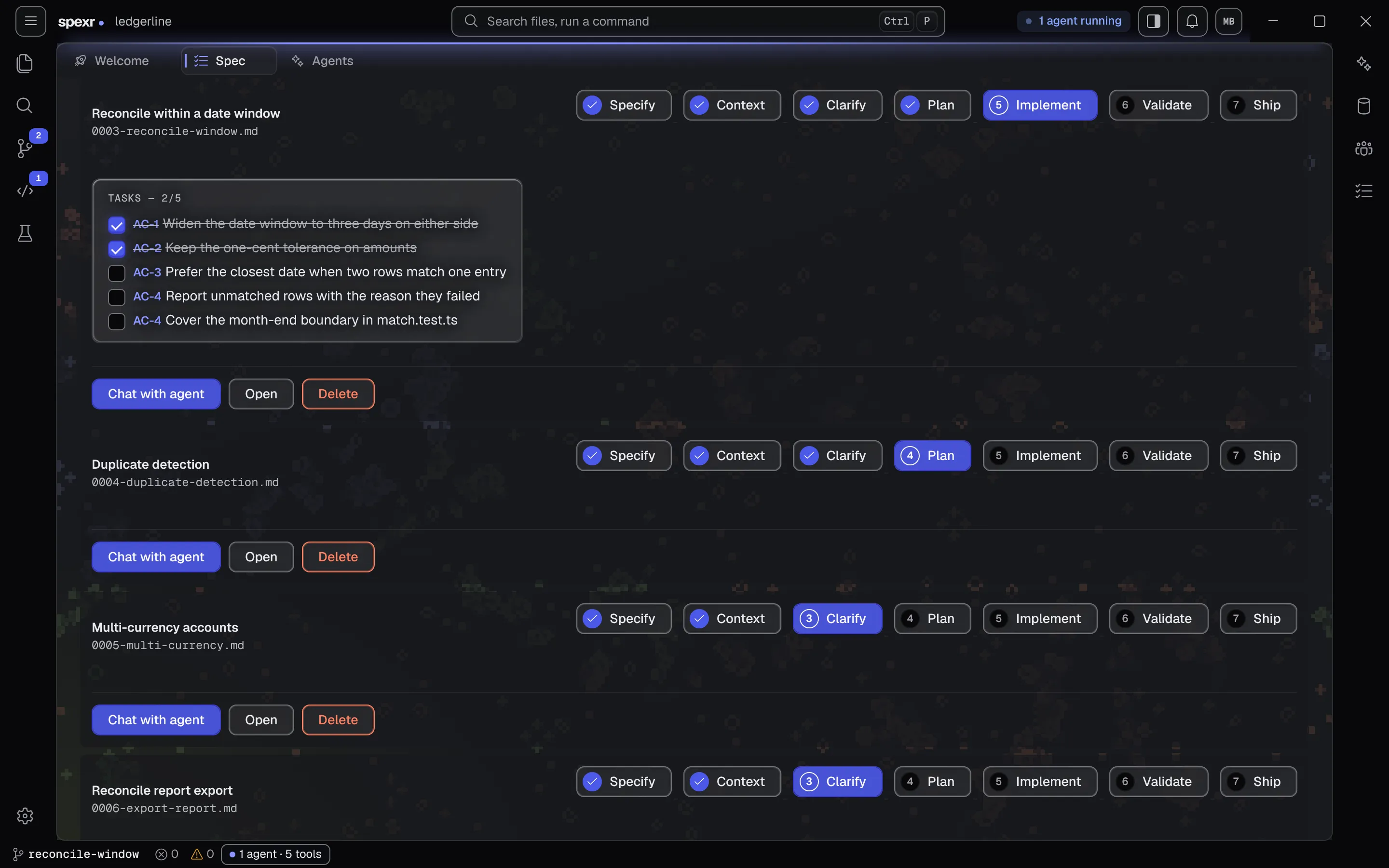Image resolution: width=1389 pixels, height=868 pixels.
Task: Open the notifications bell
Action: tap(1192, 21)
